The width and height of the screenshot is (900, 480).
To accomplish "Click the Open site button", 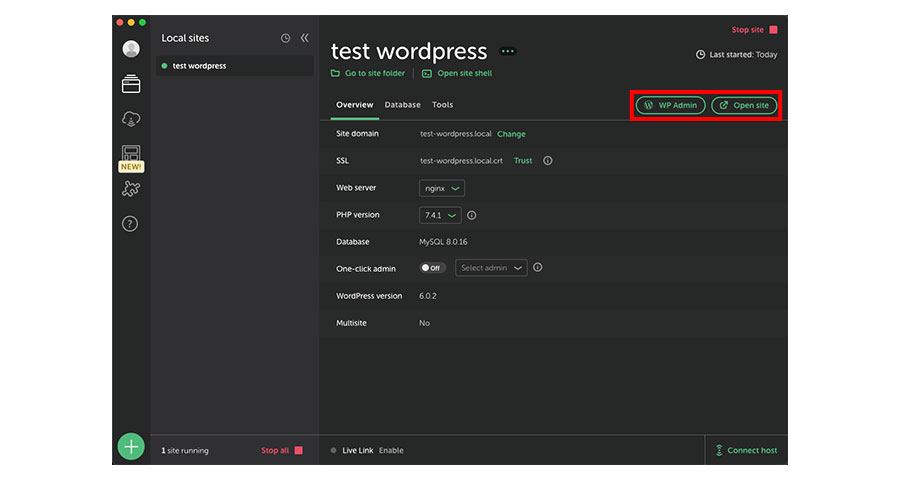I will coord(744,105).
